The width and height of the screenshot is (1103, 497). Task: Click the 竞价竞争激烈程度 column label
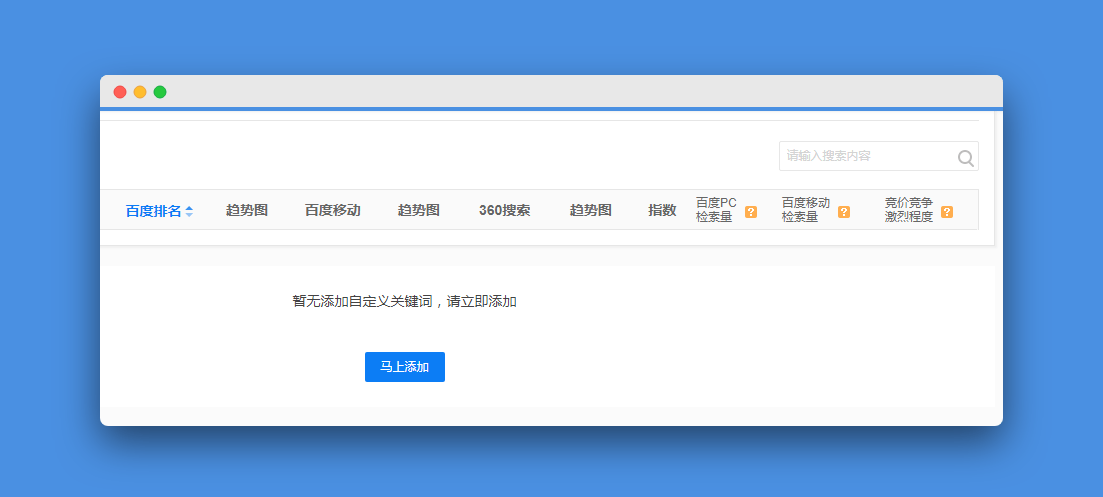pos(909,210)
